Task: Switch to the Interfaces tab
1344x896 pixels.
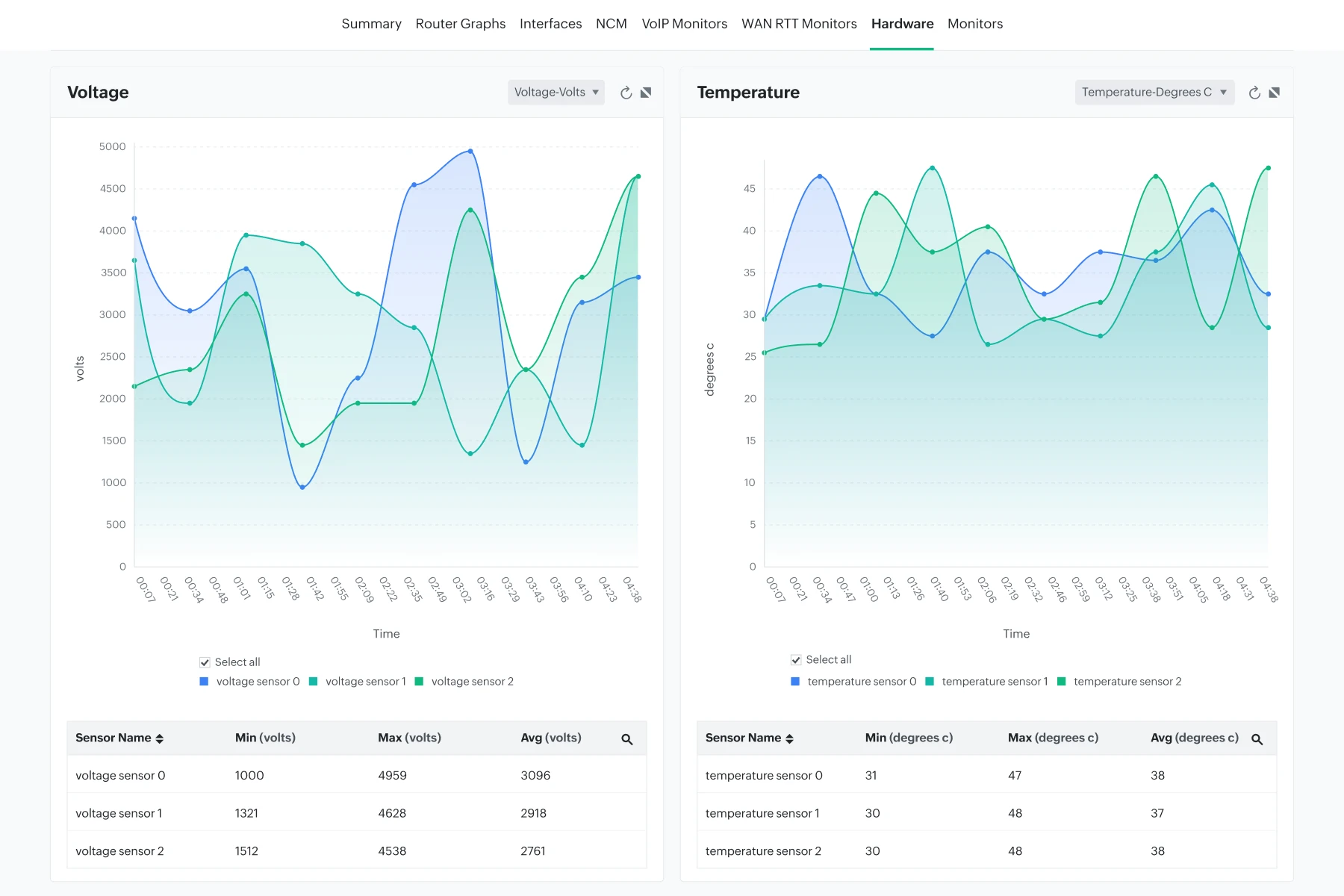Action: (x=550, y=24)
